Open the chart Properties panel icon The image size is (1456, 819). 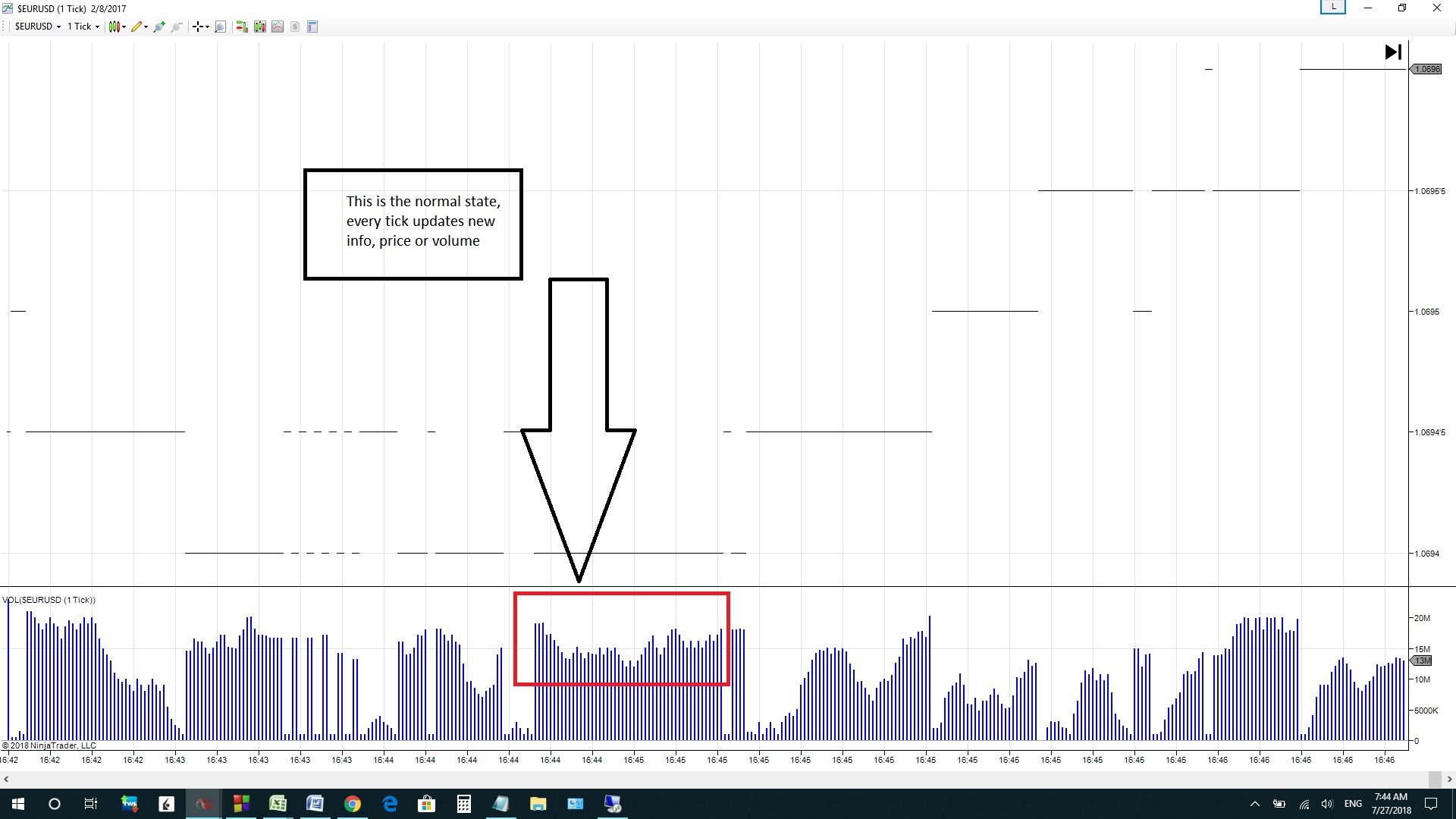click(312, 27)
